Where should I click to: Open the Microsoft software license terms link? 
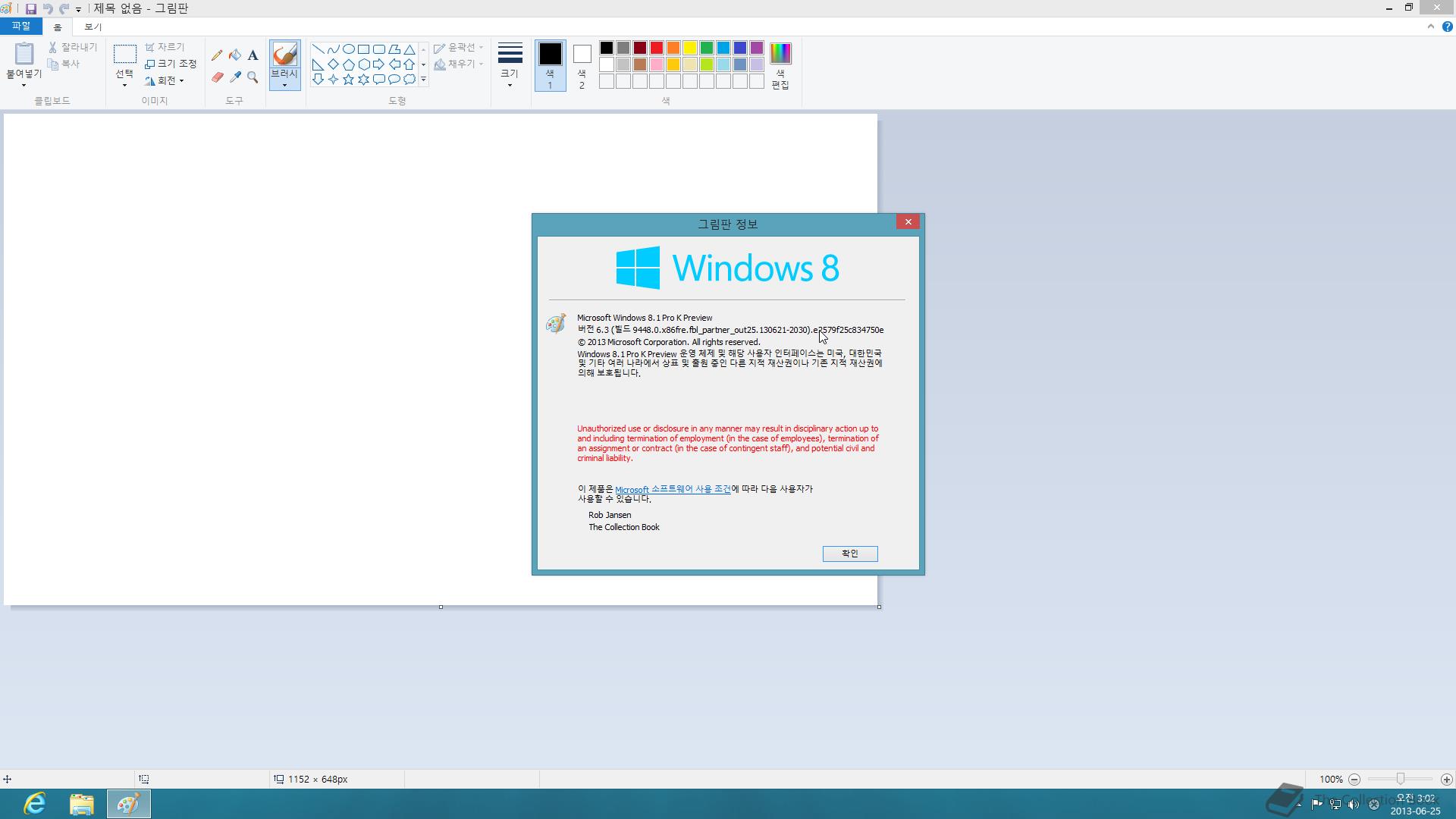(673, 489)
